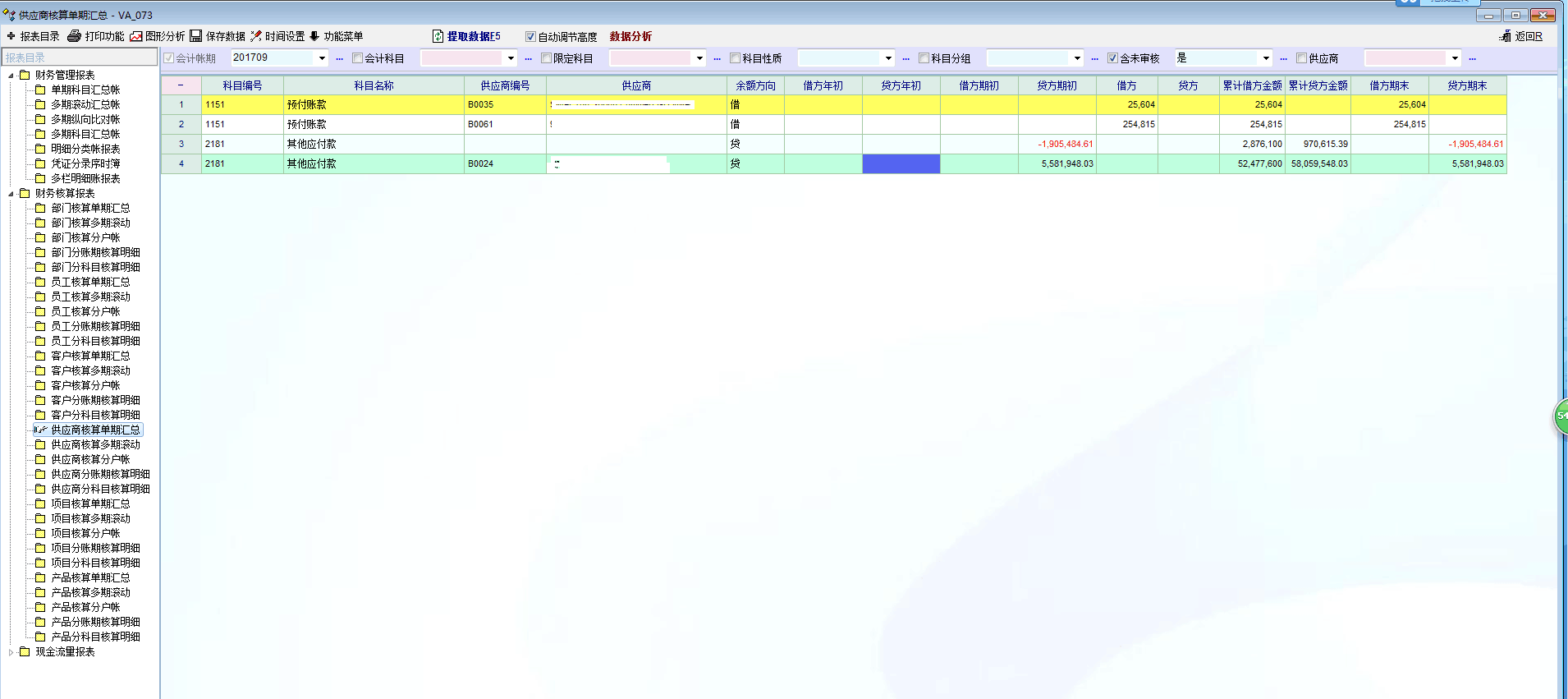Click the 返回 exit icon
The width and height of the screenshot is (1568, 699).
tap(1505, 36)
